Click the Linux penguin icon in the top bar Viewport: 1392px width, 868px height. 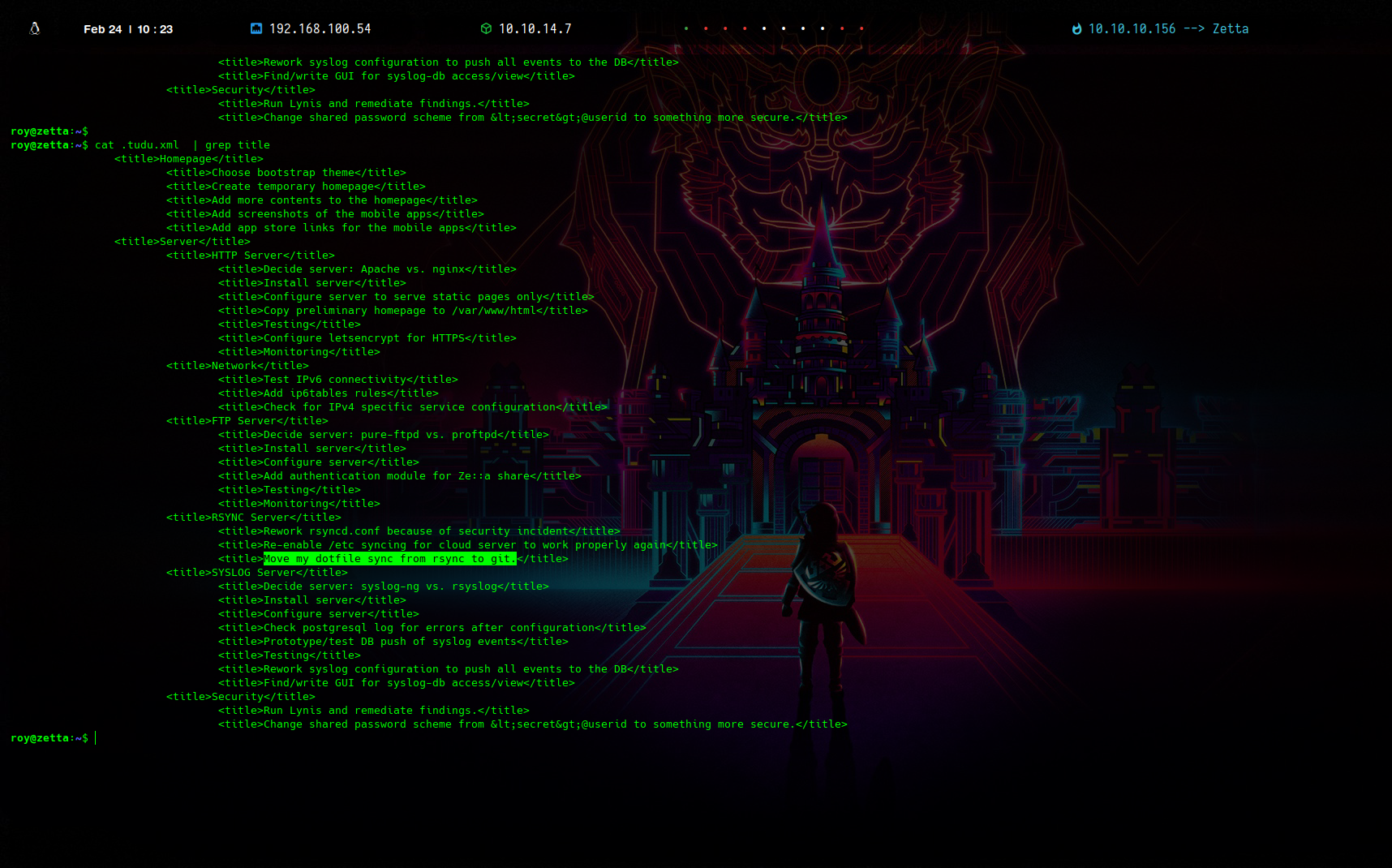click(x=34, y=28)
